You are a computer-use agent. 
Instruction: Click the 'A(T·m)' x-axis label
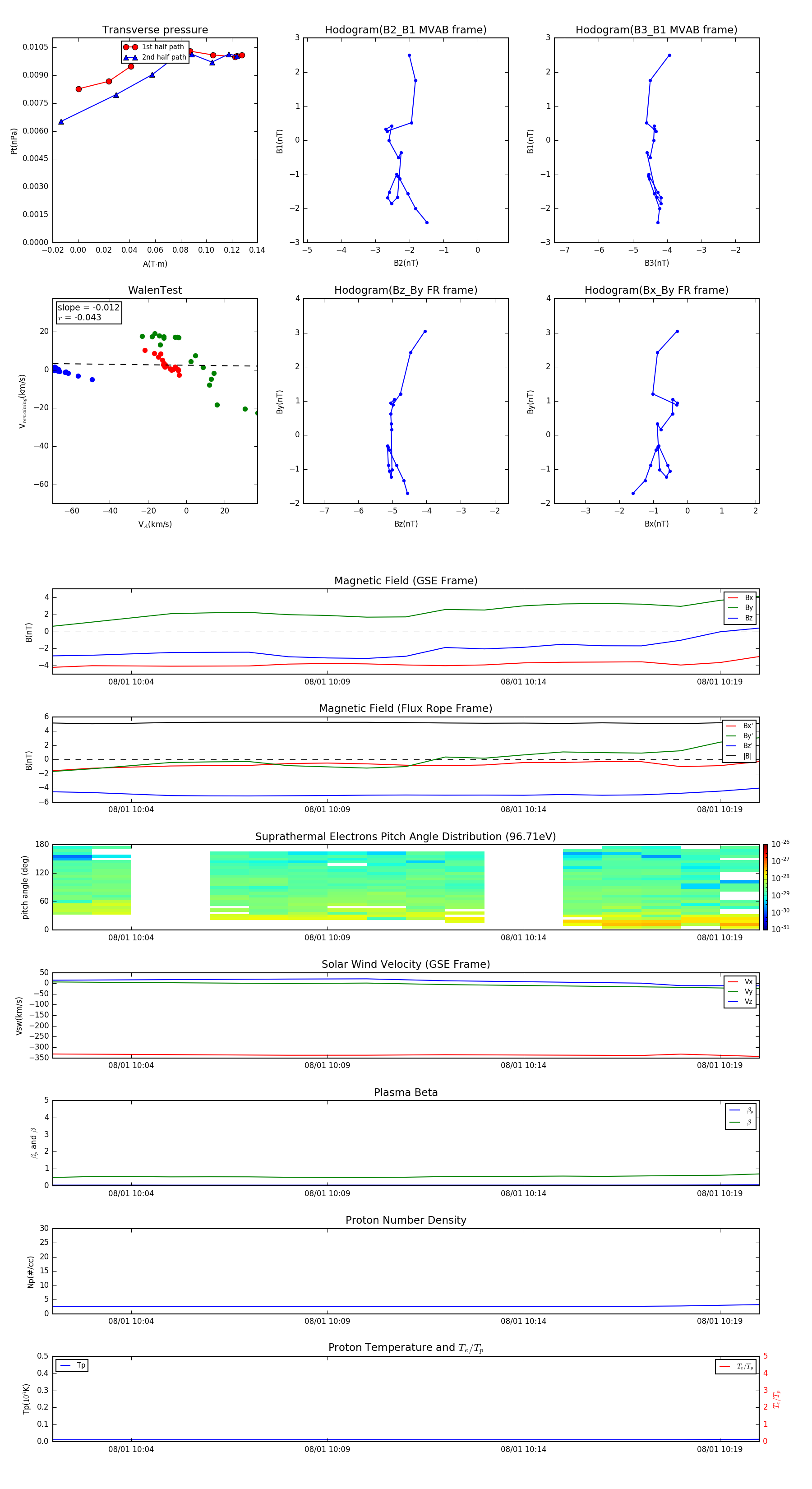click(x=155, y=264)
